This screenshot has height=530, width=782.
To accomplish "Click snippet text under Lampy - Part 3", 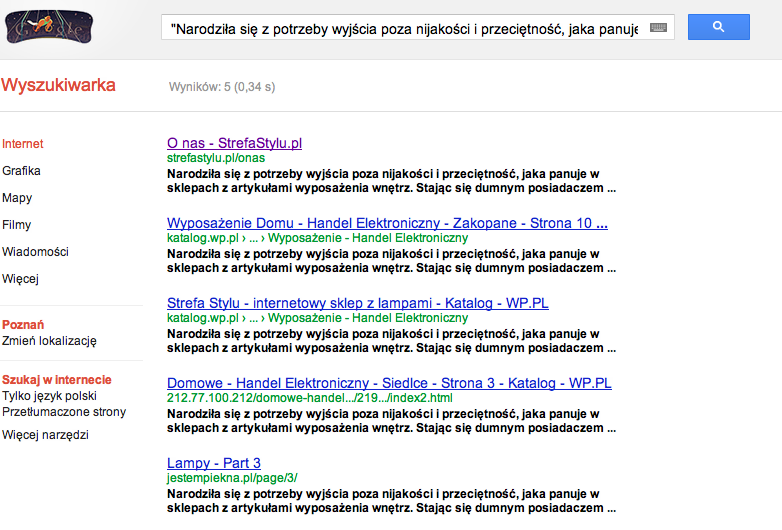I will point(391,501).
